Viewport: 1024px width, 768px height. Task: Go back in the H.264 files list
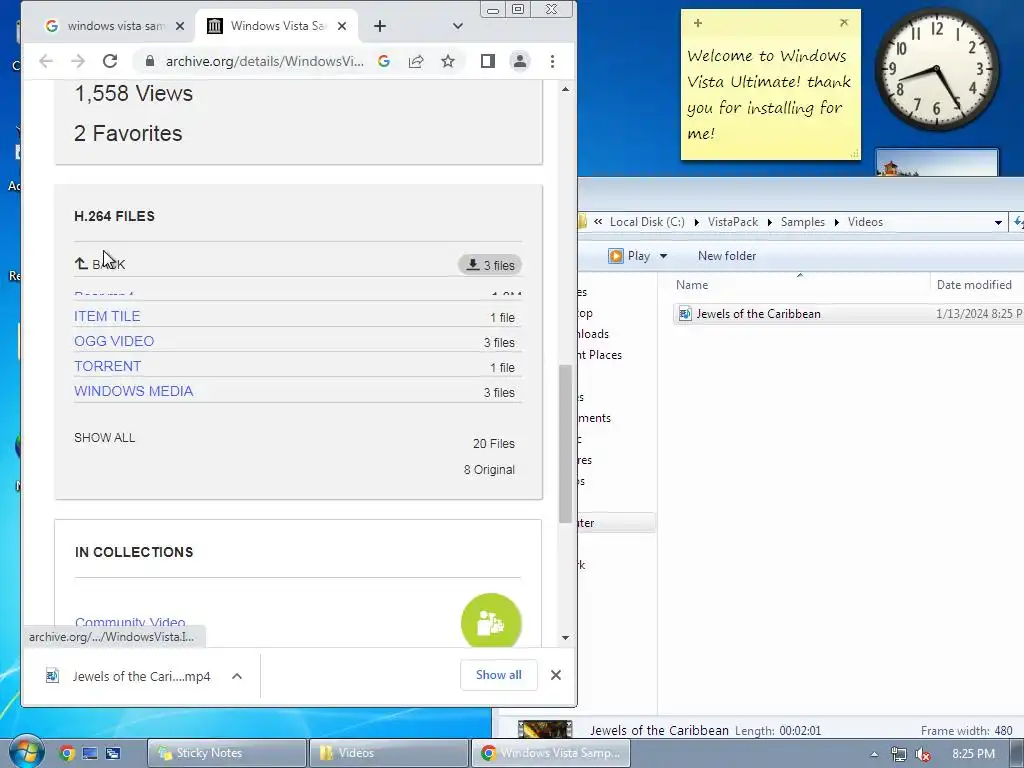[x=100, y=264]
